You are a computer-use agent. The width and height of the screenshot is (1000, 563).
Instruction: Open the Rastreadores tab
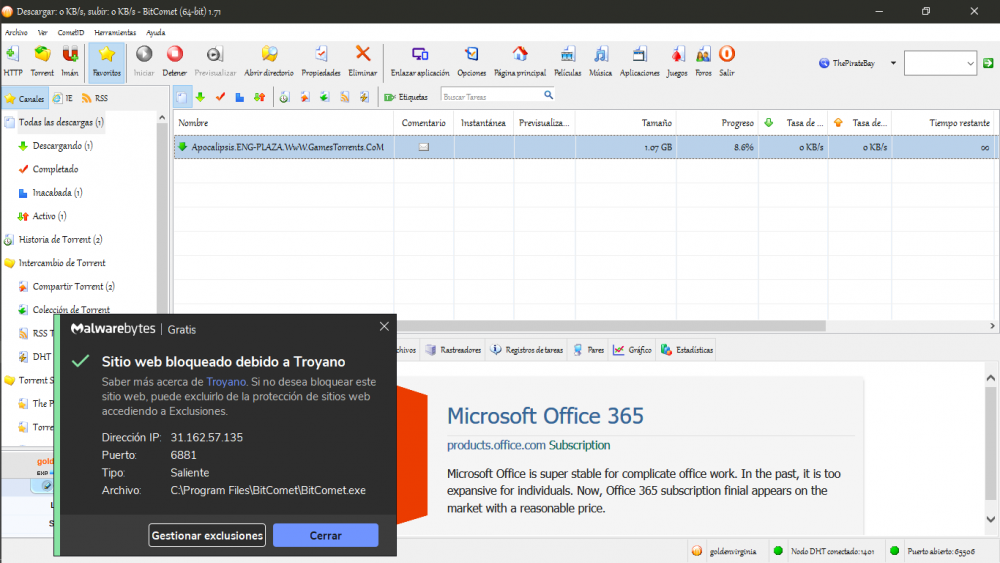tap(453, 349)
